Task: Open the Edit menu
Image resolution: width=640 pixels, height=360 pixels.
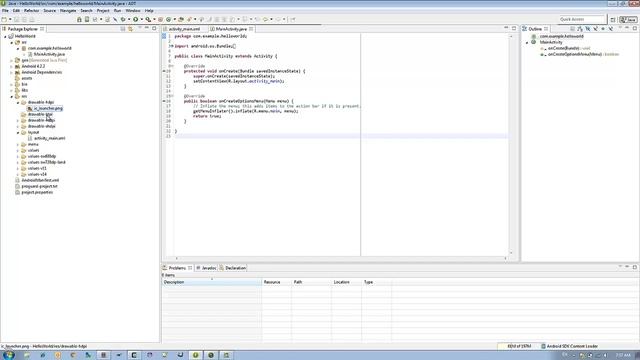Action: pos(16,11)
